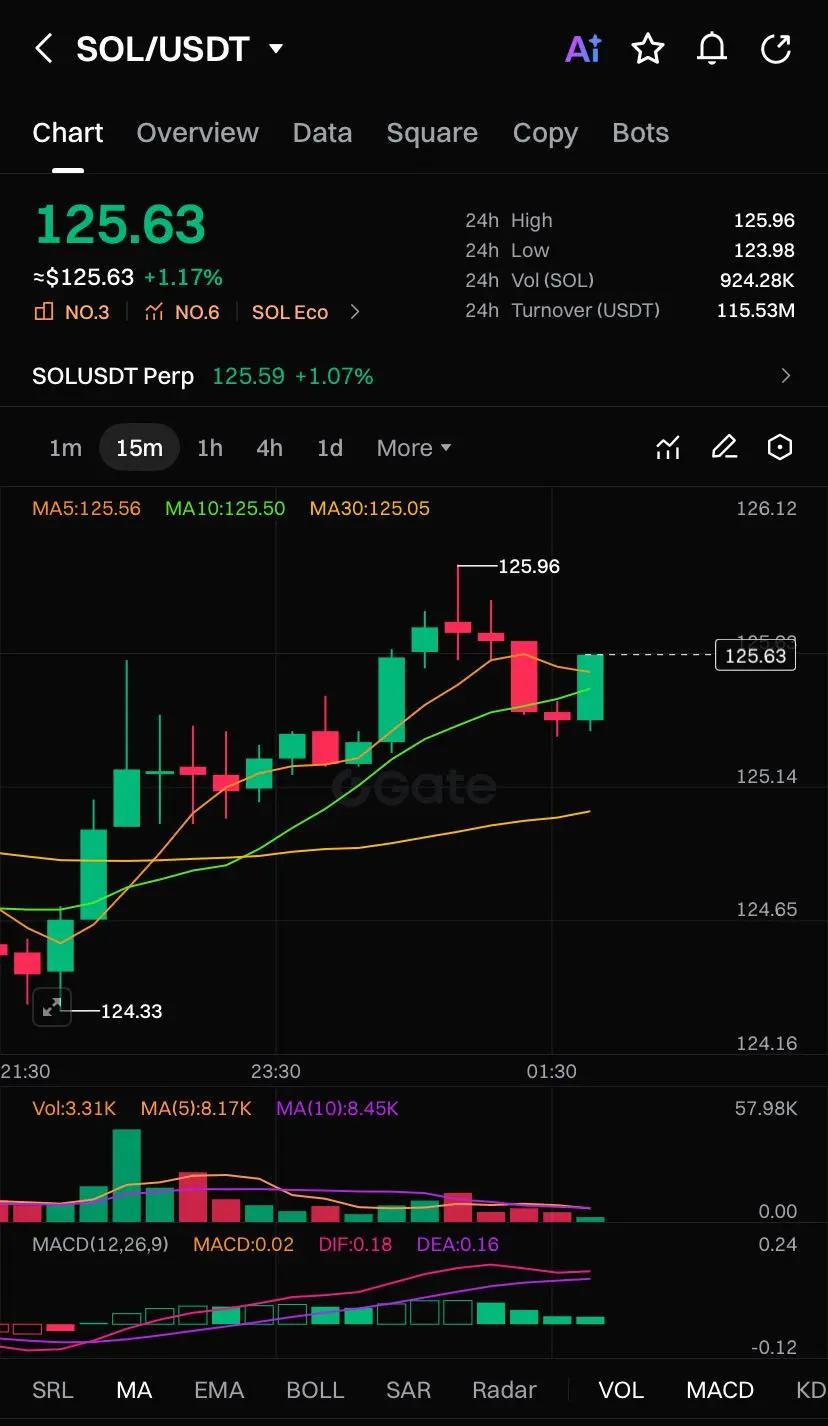This screenshot has width=828, height=1426.
Task: Tap the current price 125.63 headline
Action: click(x=120, y=224)
